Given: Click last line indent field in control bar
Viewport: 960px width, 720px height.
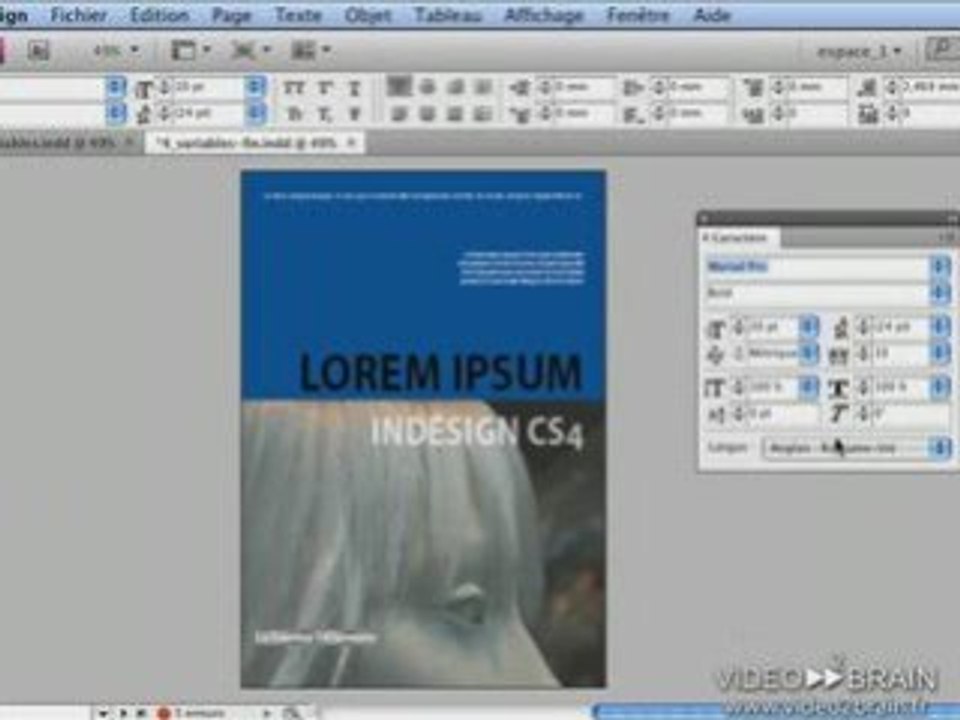Looking at the screenshot, I should pos(696,114).
